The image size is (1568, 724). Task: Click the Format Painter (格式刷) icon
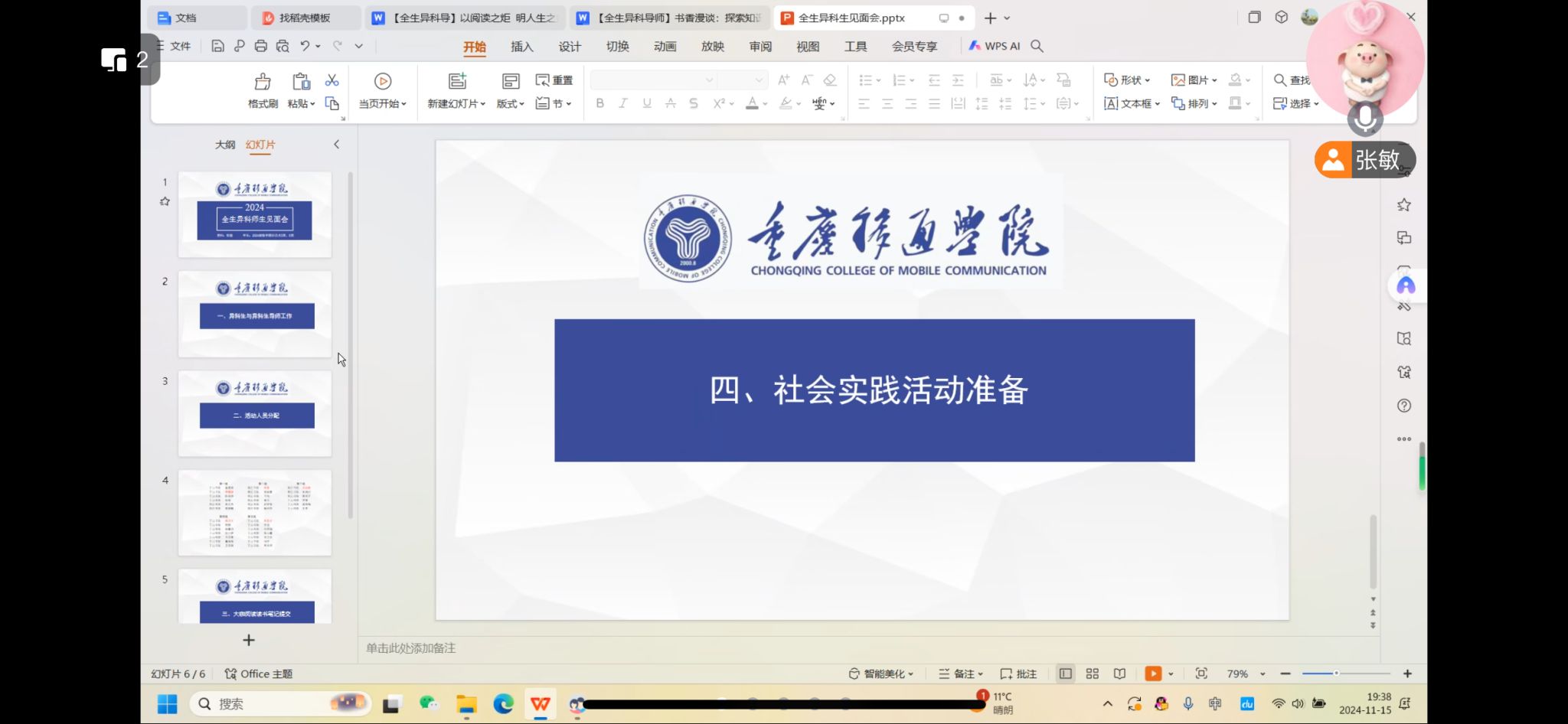pos(263,82)
